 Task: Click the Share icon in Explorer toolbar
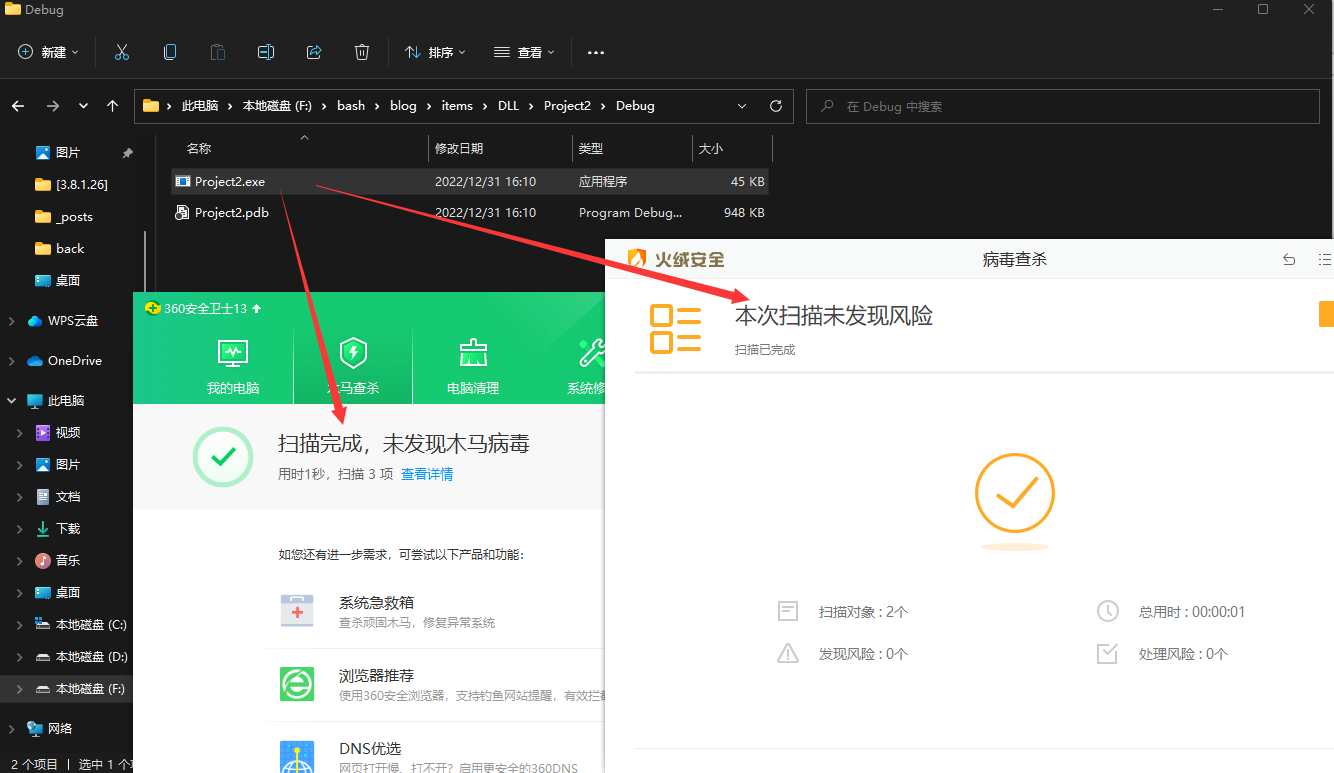point(314,52)
